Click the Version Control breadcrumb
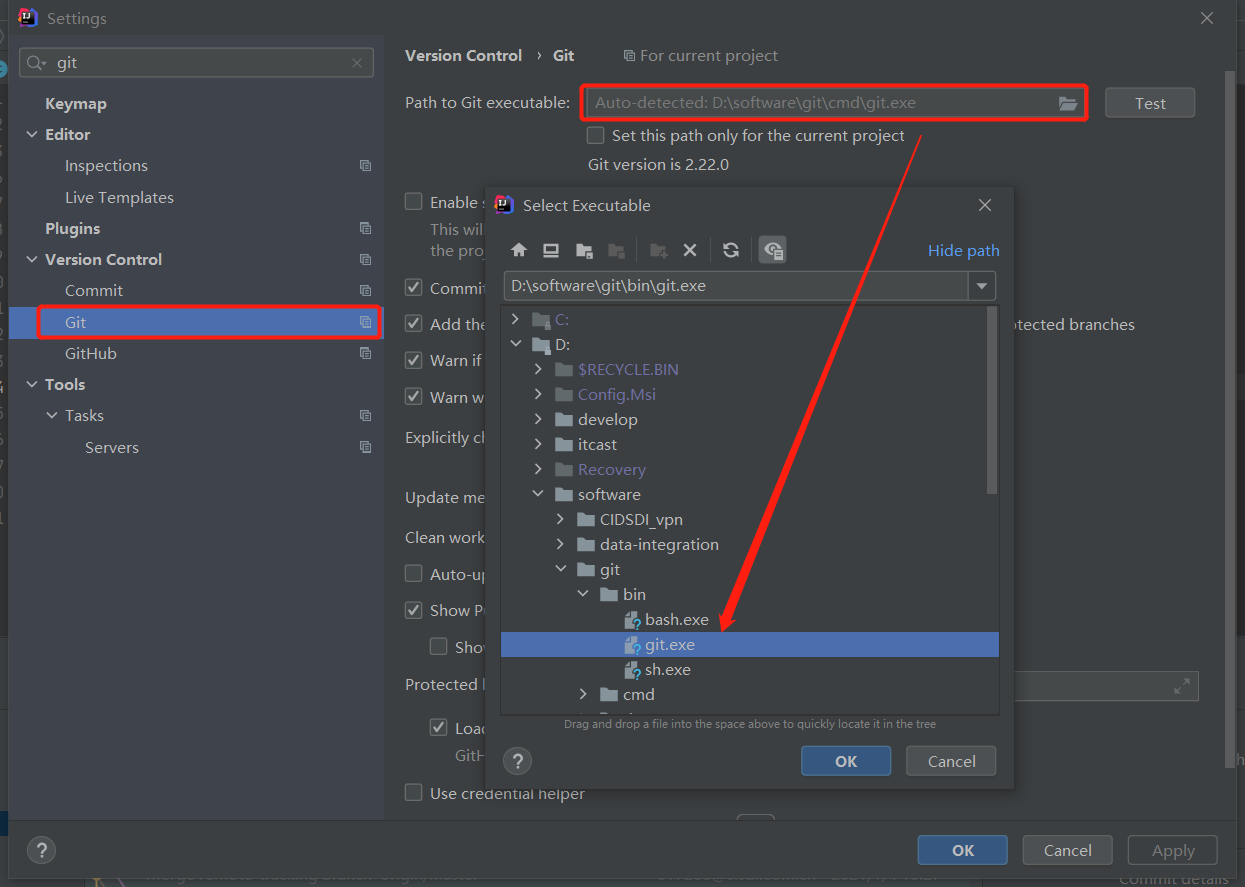The image size is (1245, 887). coord(463,56)
